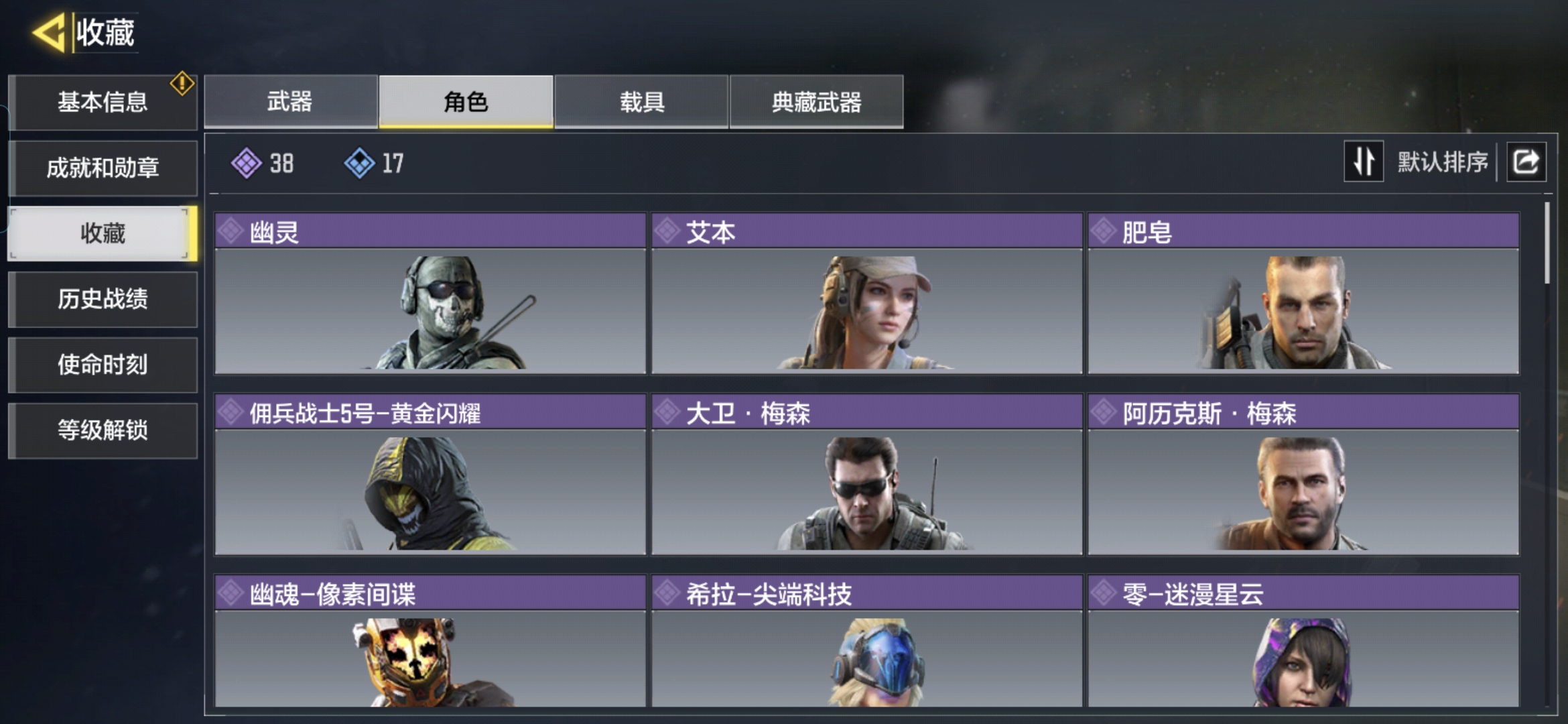Click the share icon at top right
Screen dimensions: 1568x724
[1526, 162]
